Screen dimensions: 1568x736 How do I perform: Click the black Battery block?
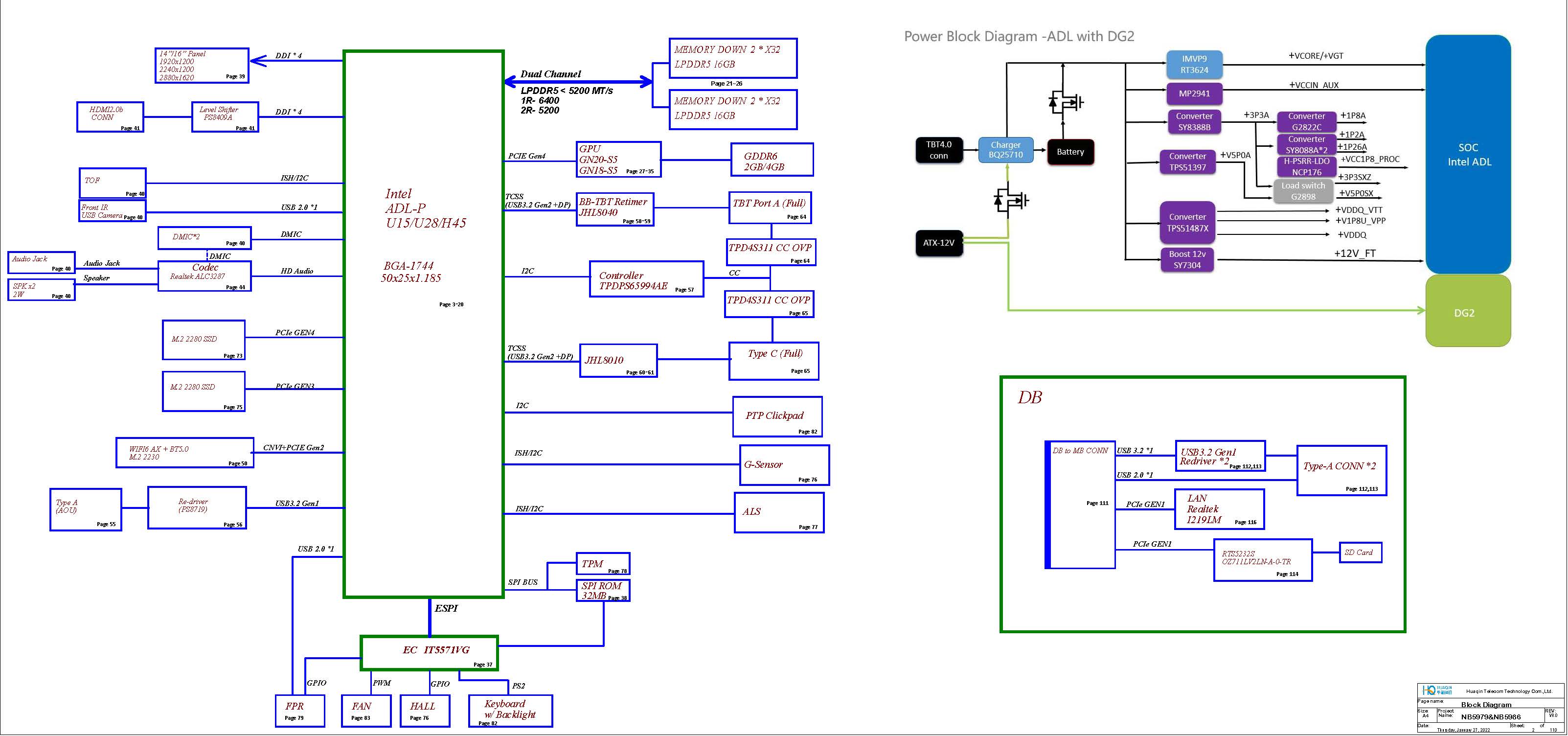tap(1070, 152)
